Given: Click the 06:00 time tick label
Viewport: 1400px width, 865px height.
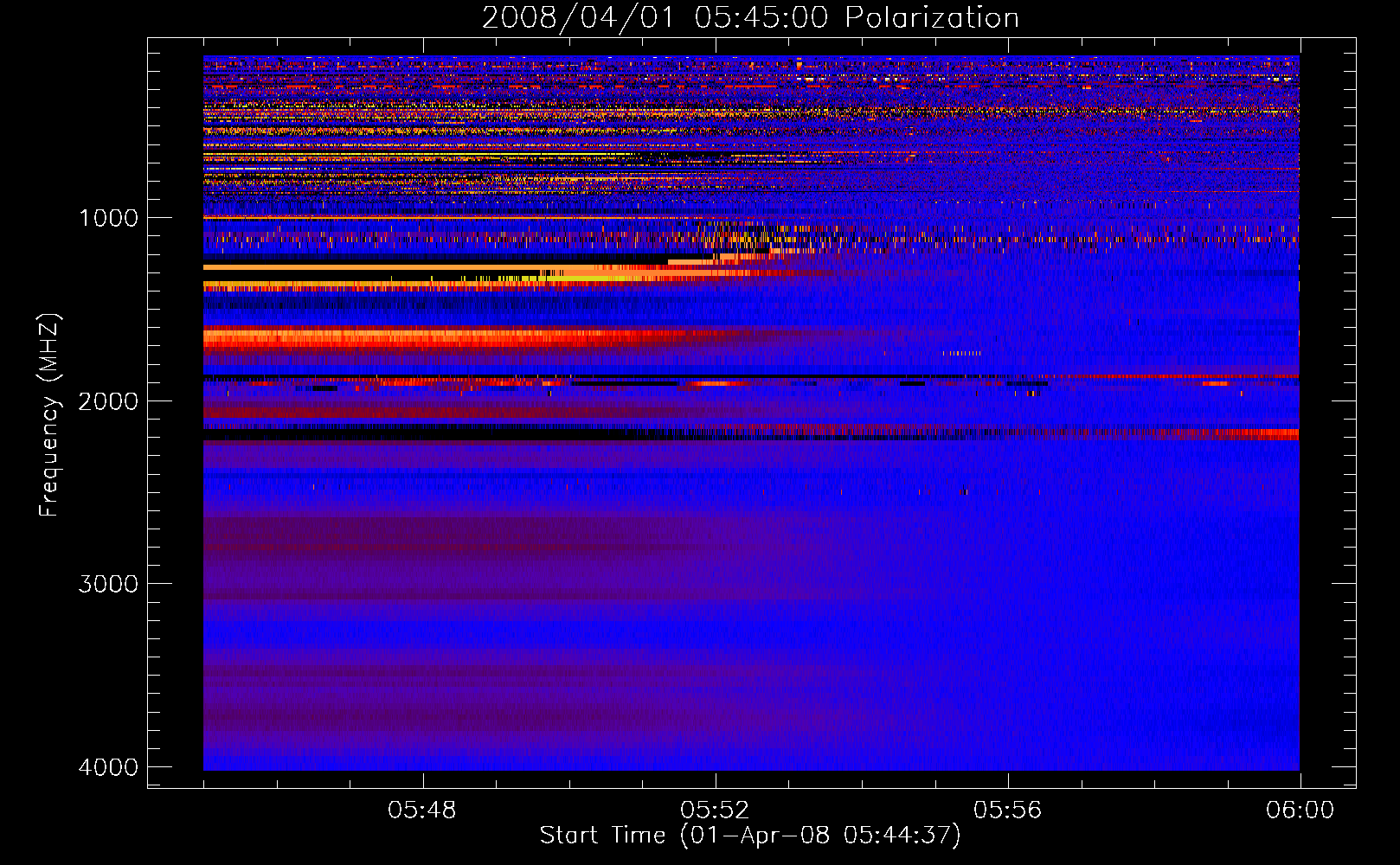Looking at the screenshot, I should click(x=1300, y=811).
